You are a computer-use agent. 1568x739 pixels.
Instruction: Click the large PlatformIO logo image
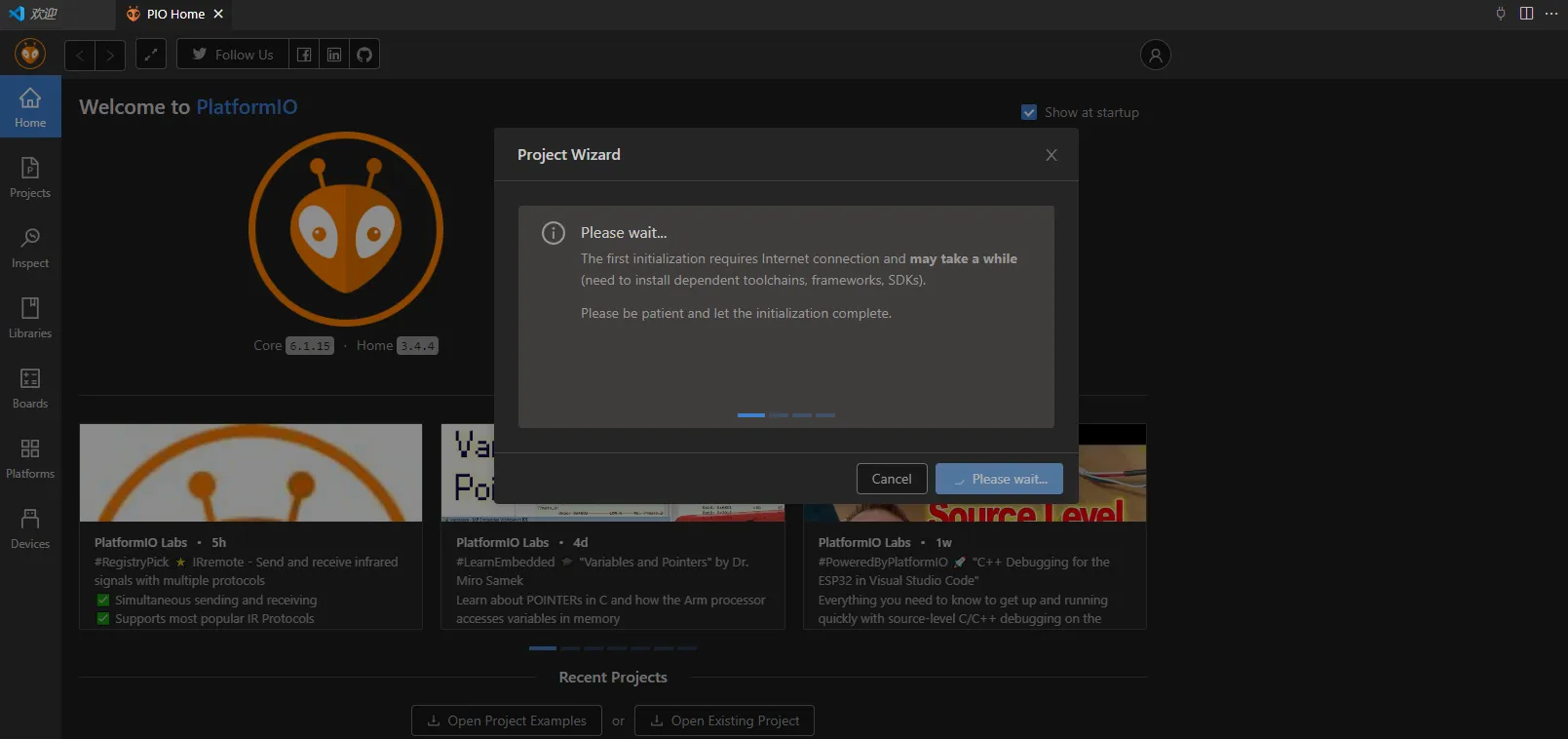[346, 229]
